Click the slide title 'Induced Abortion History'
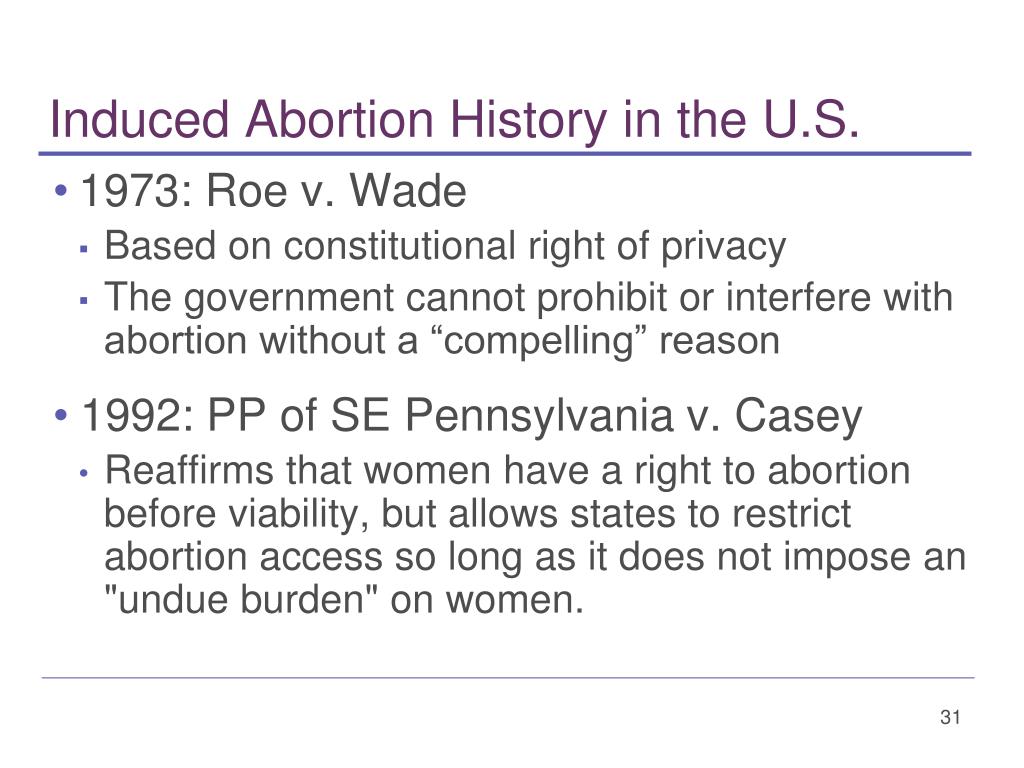Screen dimensions: 1024x768 (328, 120)
